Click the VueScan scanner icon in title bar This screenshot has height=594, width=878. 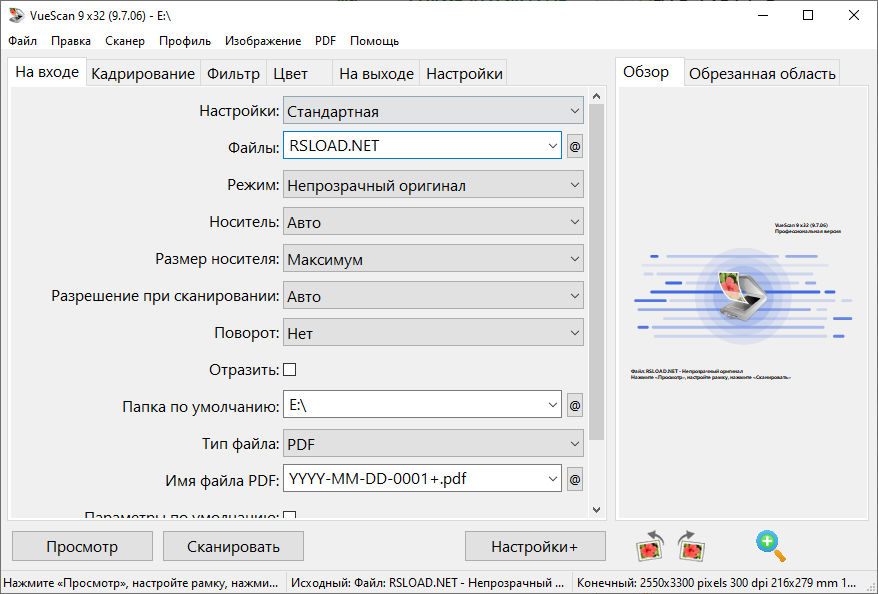point(15,15)
